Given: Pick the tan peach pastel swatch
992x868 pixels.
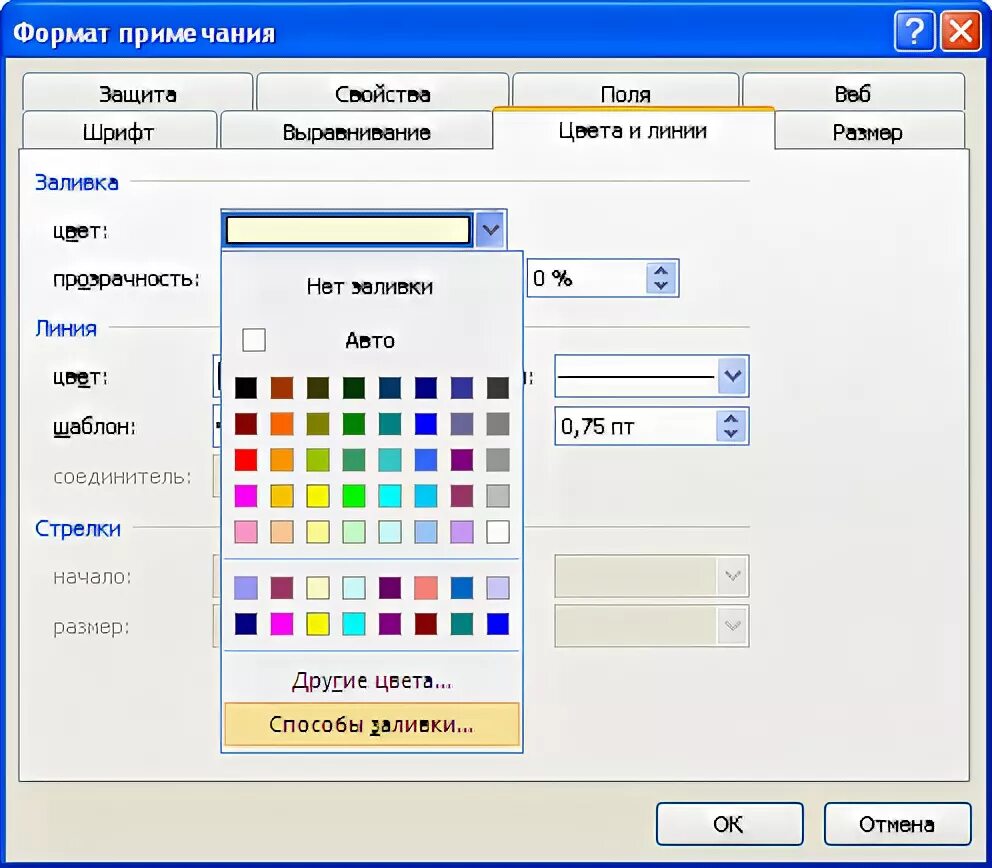Looking at the screenshot, I should tap(282, 532).
